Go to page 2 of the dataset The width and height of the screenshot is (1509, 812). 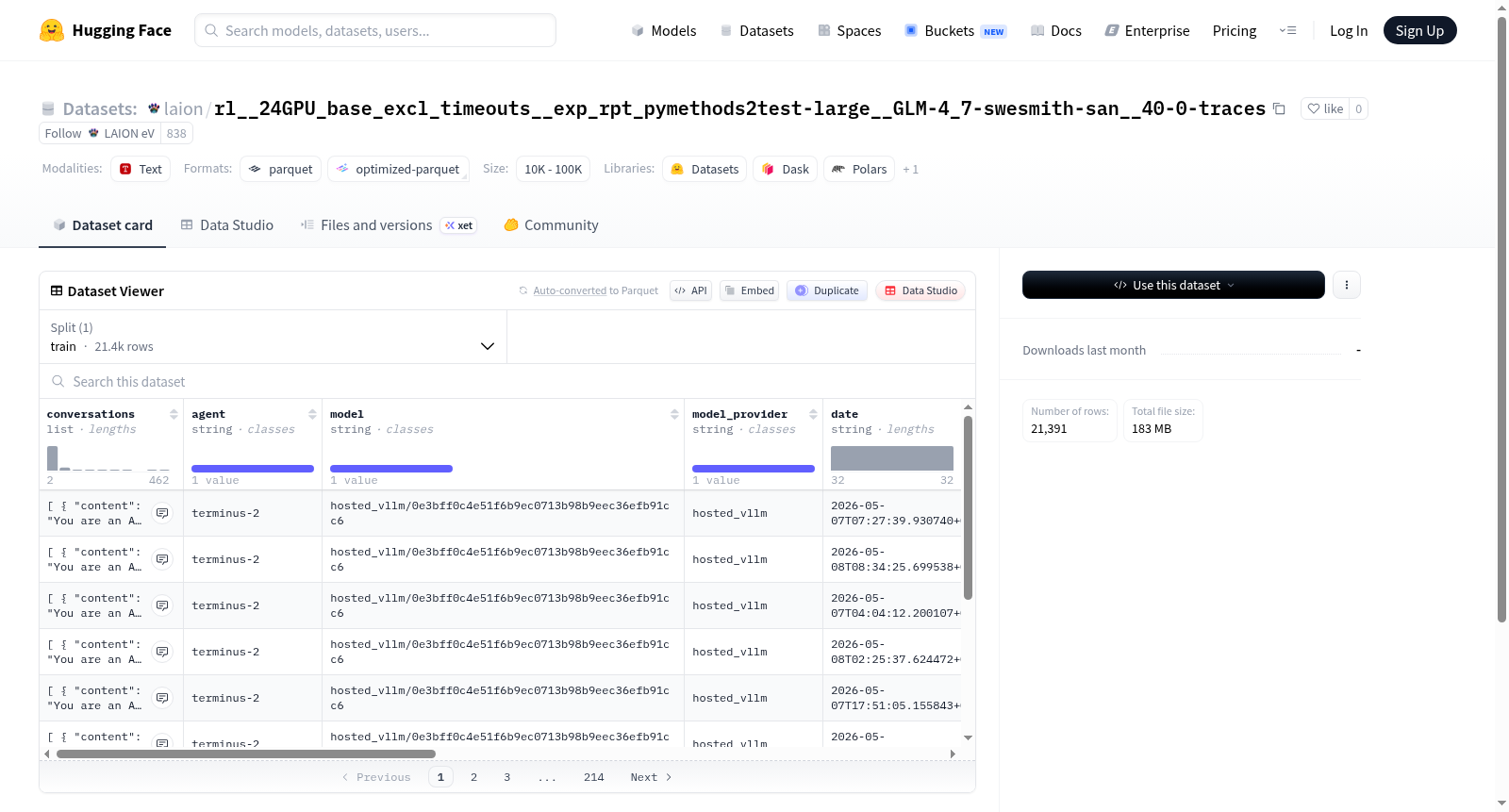tap(473, 777)
